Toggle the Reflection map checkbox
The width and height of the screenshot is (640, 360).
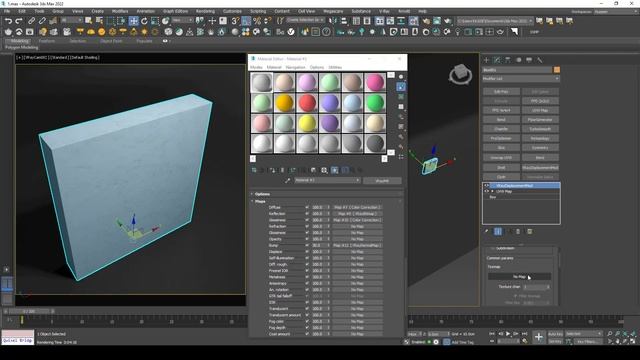tap(307, 213)
